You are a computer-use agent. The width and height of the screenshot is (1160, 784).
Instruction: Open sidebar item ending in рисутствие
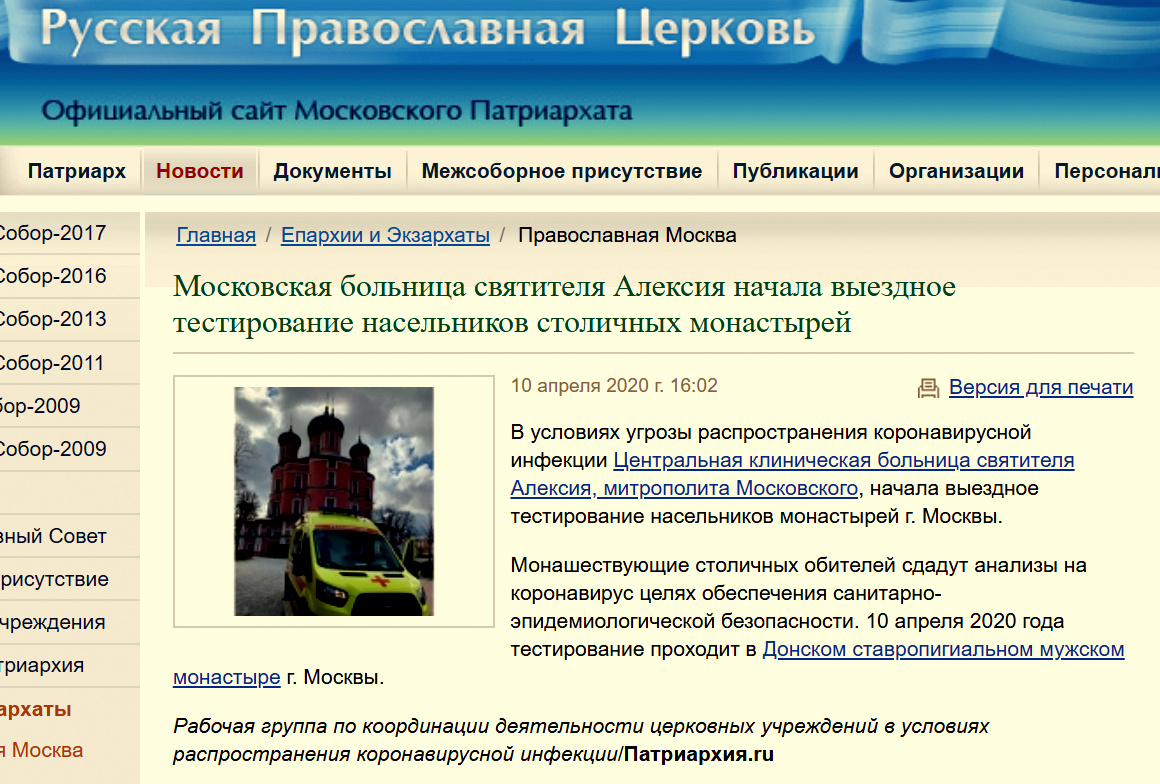pos(55,579)
